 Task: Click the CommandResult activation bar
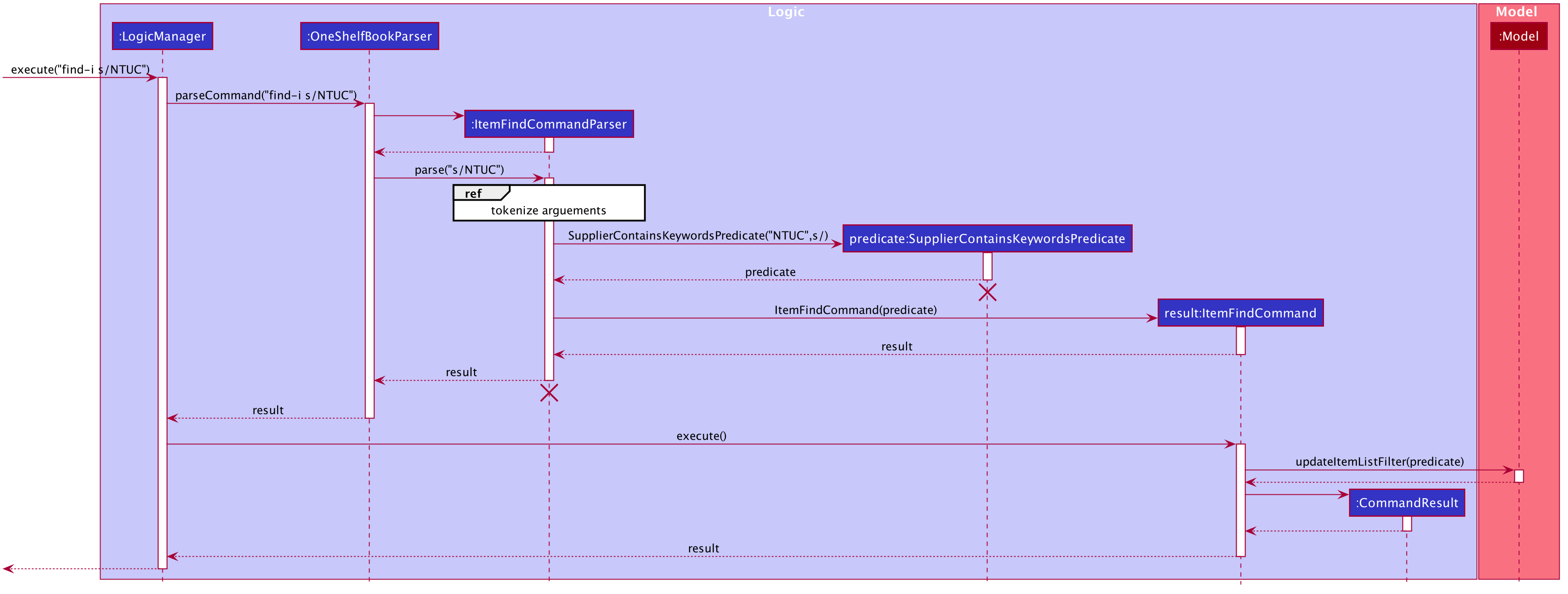click(x=1407, y=523)
